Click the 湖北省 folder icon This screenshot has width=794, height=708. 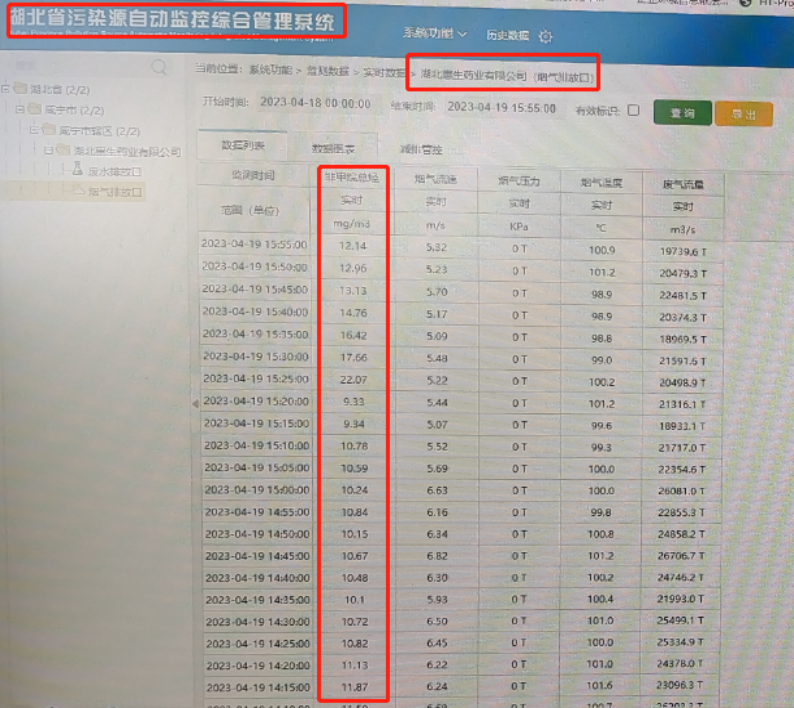click(21, 89)
